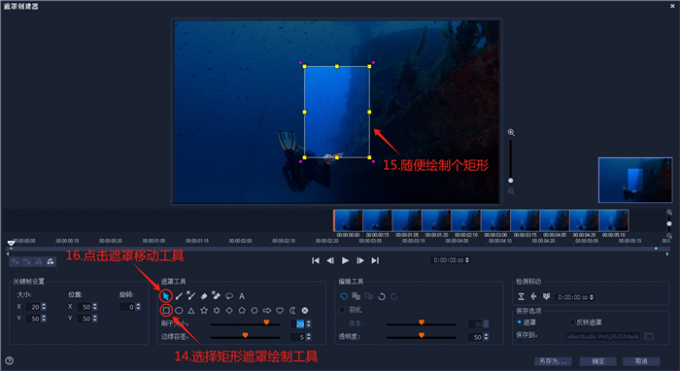Click the 另存为... save as button
680x371 pixels.
(553, 361)
